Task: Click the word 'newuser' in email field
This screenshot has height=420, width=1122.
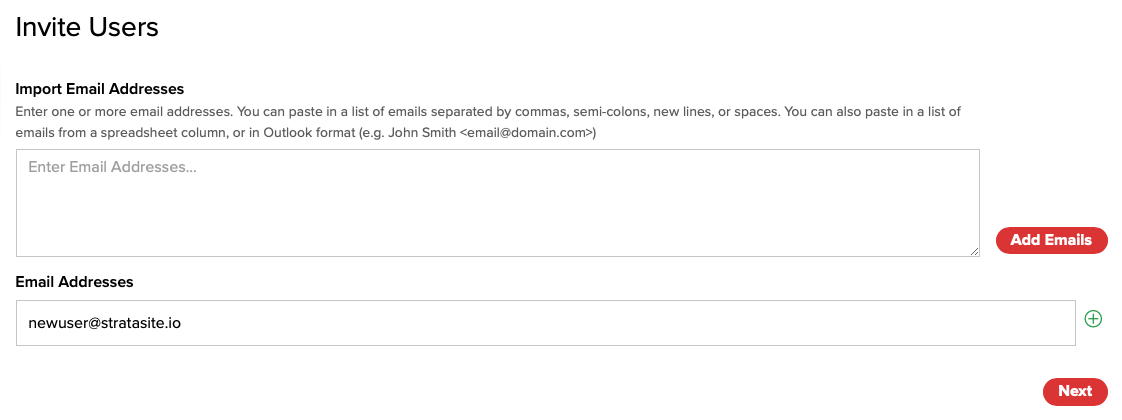Action: pyautogui.click(x=54, y=323)
